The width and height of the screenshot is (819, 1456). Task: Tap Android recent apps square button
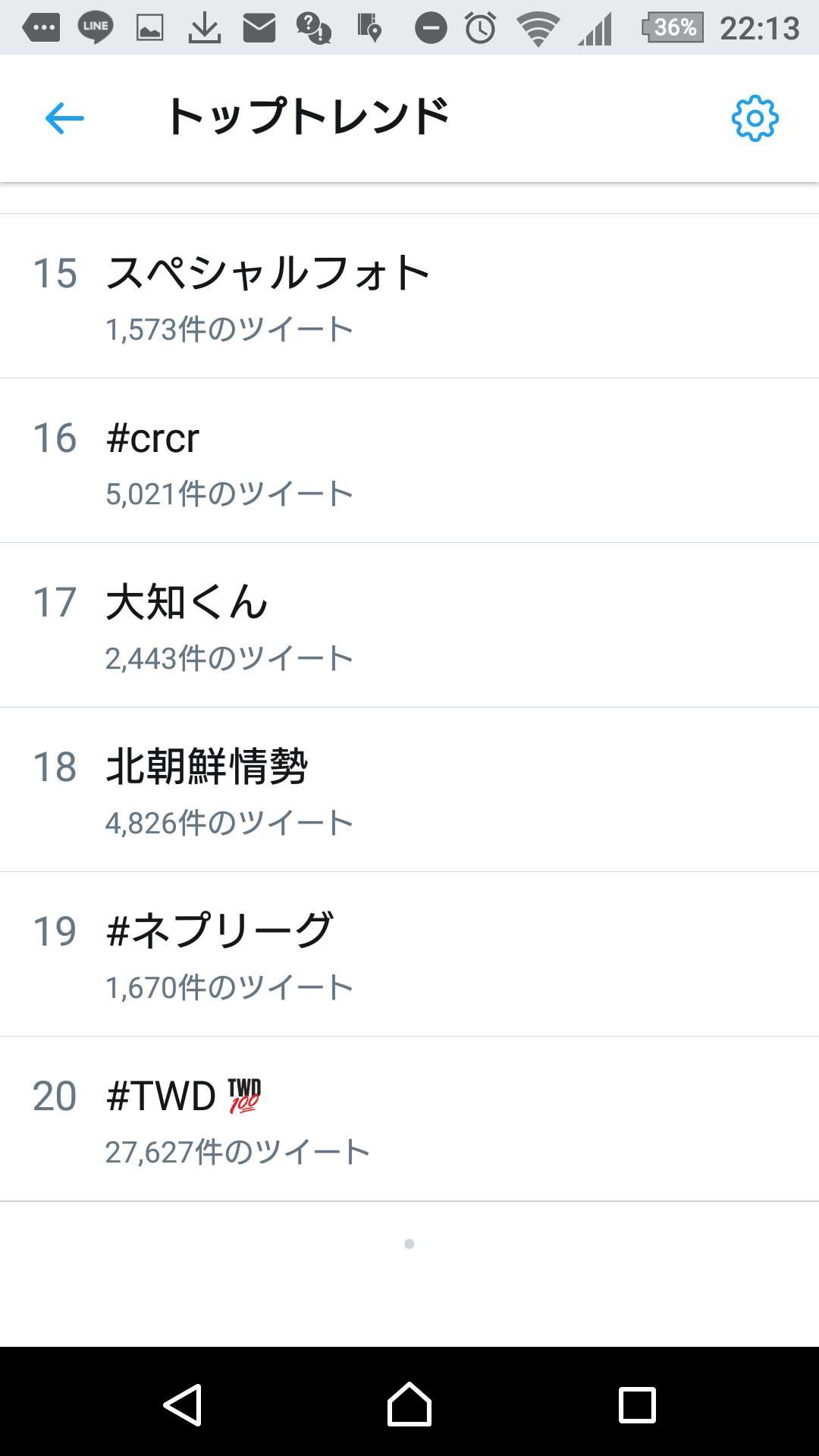click(637, 1404)
